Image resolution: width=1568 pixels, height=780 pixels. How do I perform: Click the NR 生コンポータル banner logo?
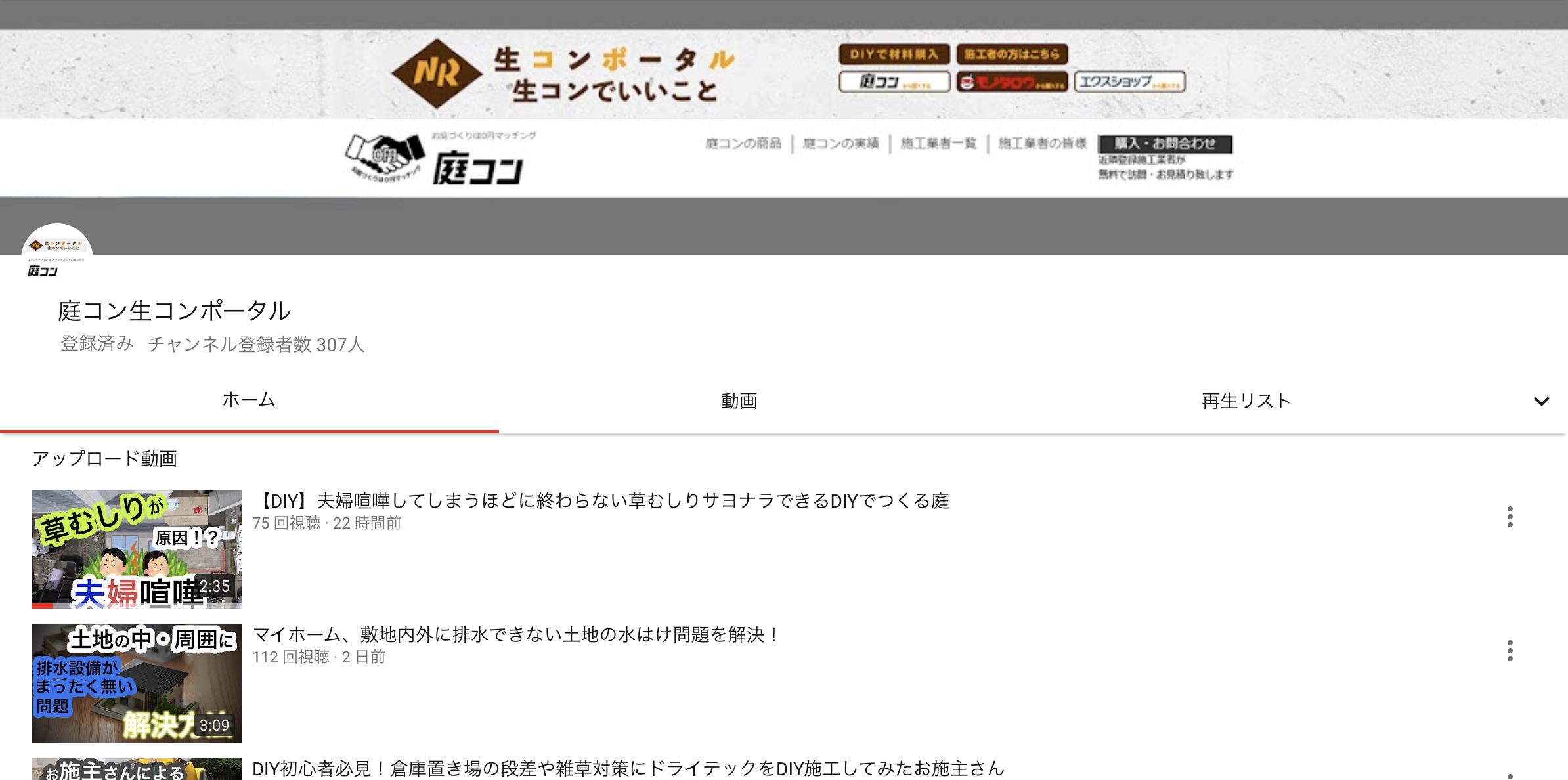point(563,74)
